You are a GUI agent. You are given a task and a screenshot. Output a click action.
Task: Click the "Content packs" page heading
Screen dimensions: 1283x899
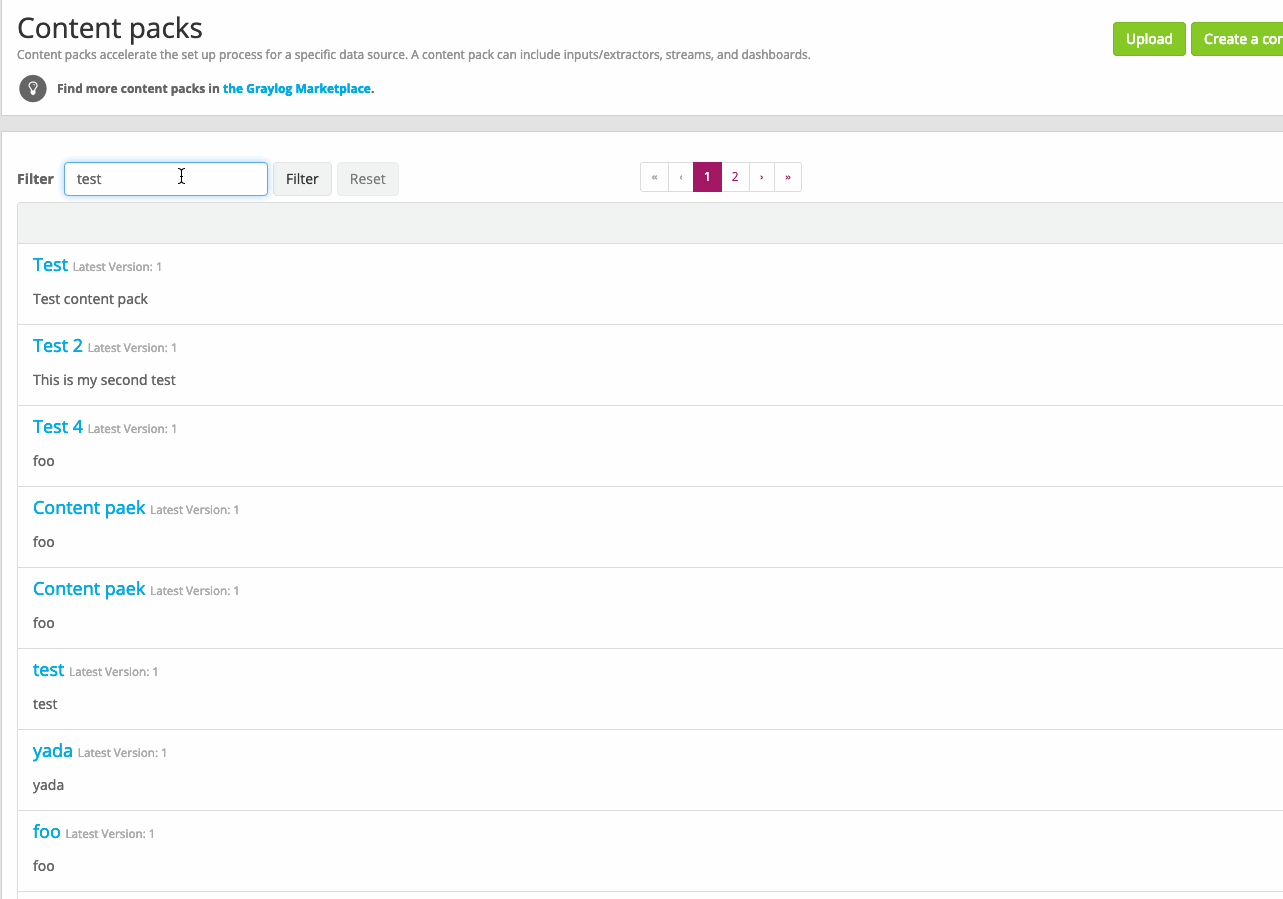110,28
